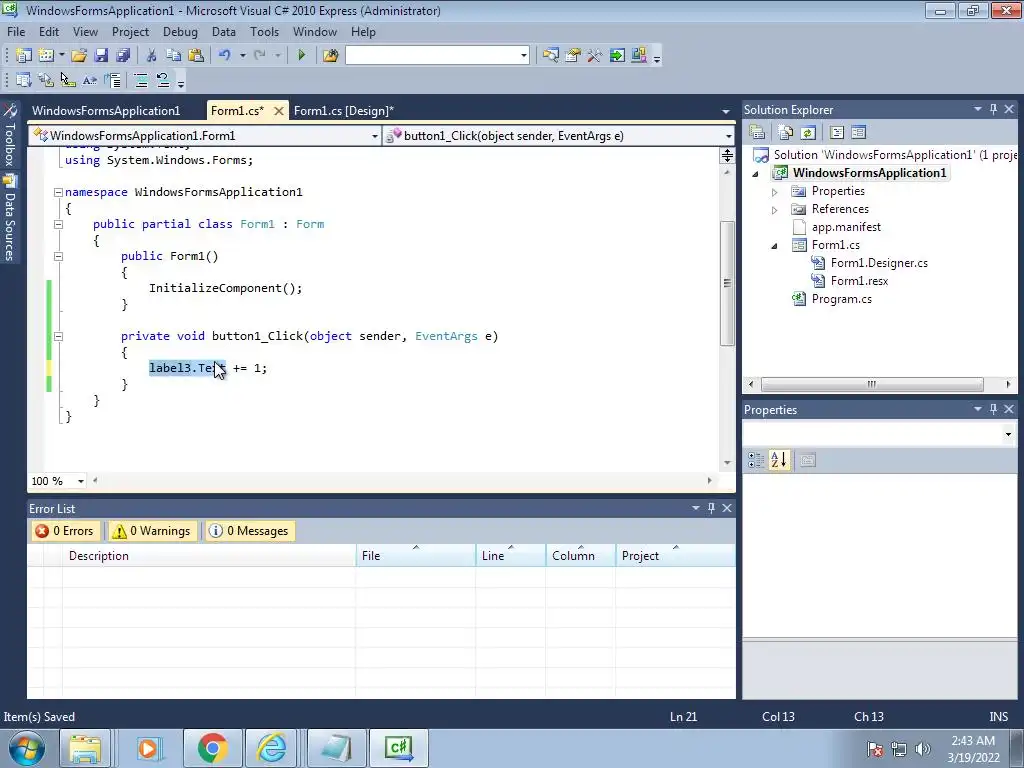
Task: Click the Uncomment selected lines icon
Action: coord(163,80)
